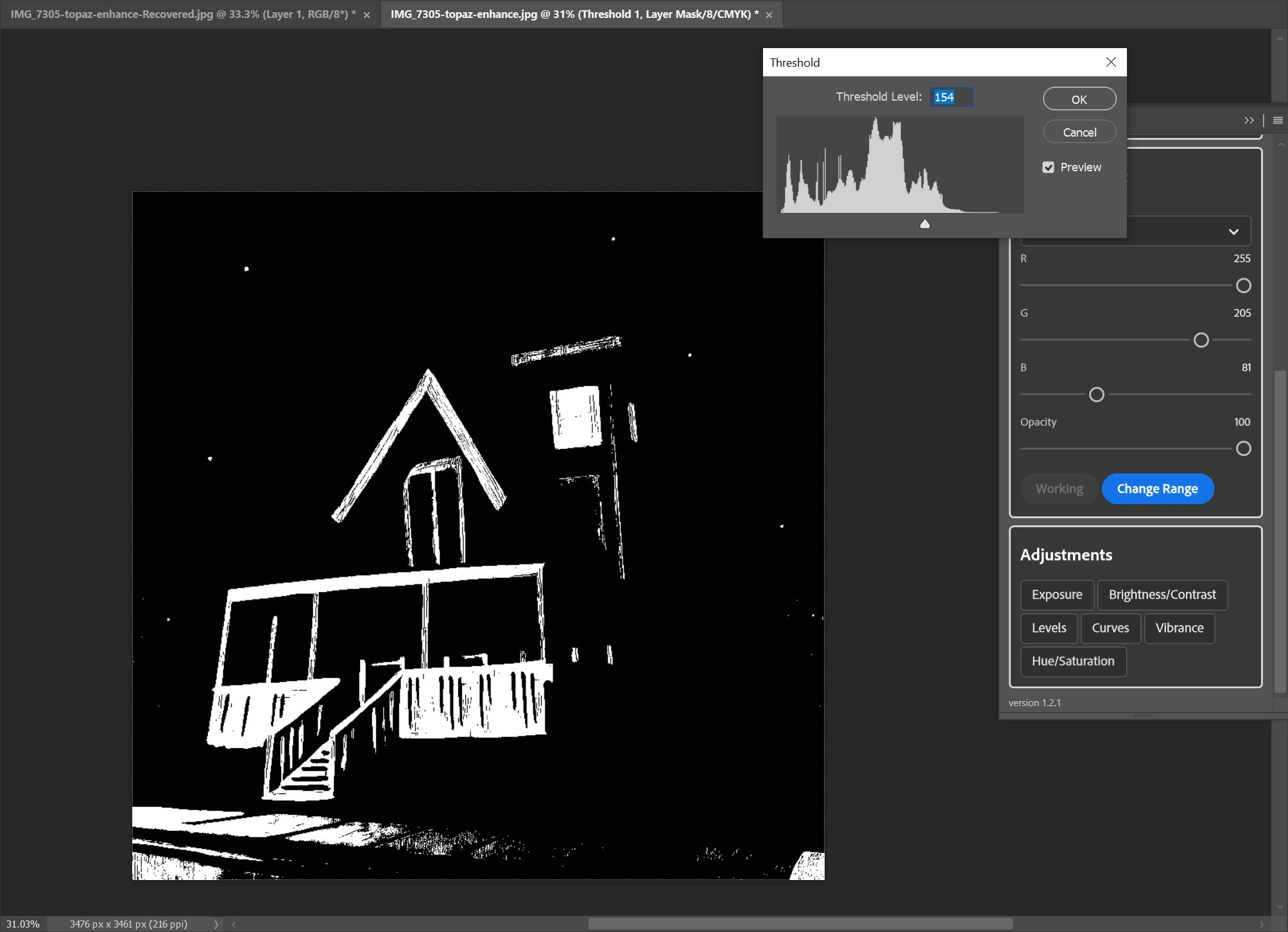Viewport: 1288px width, 932px height.
Task: Add a Hue/Saturation adjustment
Action: [x=1073, y=661]
